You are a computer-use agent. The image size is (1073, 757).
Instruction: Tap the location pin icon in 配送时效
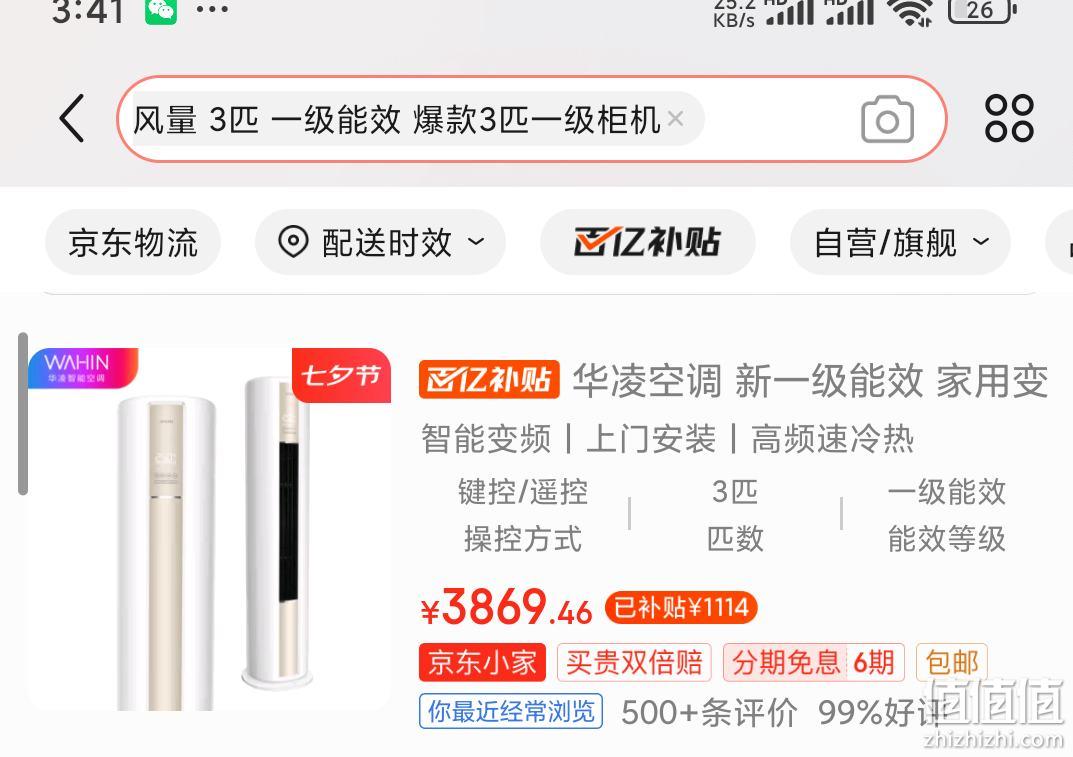coord(293,242)
